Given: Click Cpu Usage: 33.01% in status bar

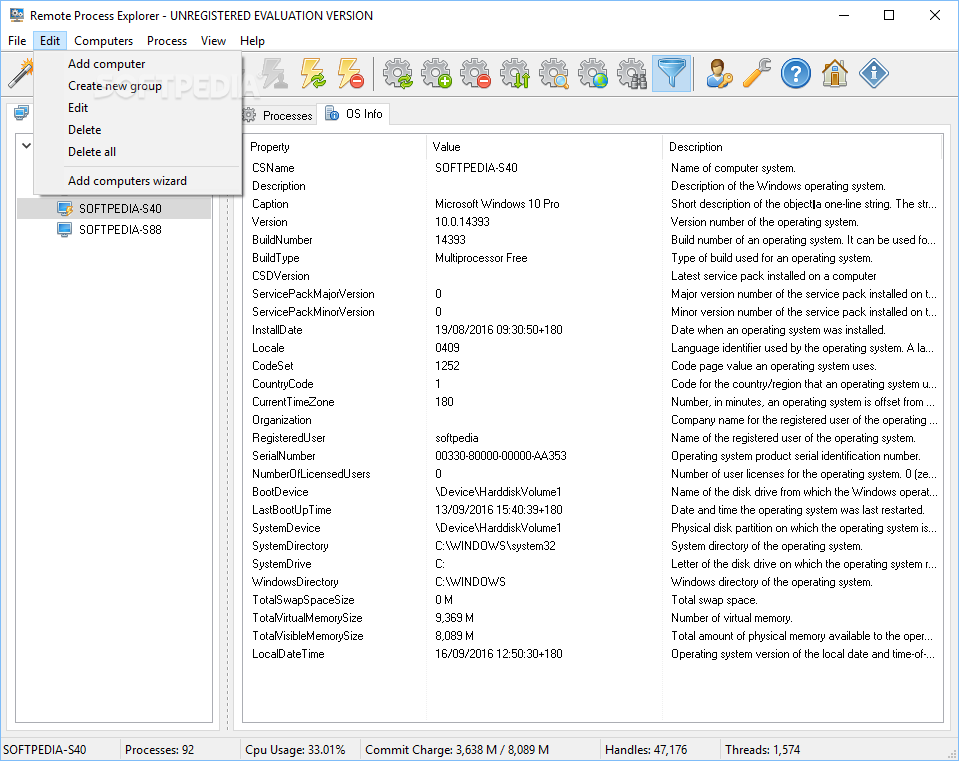Looking at the screenshot, I should click(295, 749).
